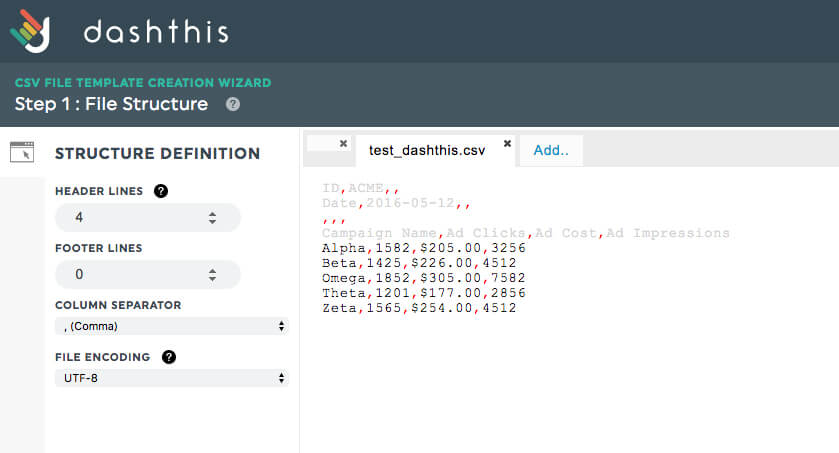Click the DashThis logo icon
The width and height of the screenshot is (839, 453).
(30, 31)
